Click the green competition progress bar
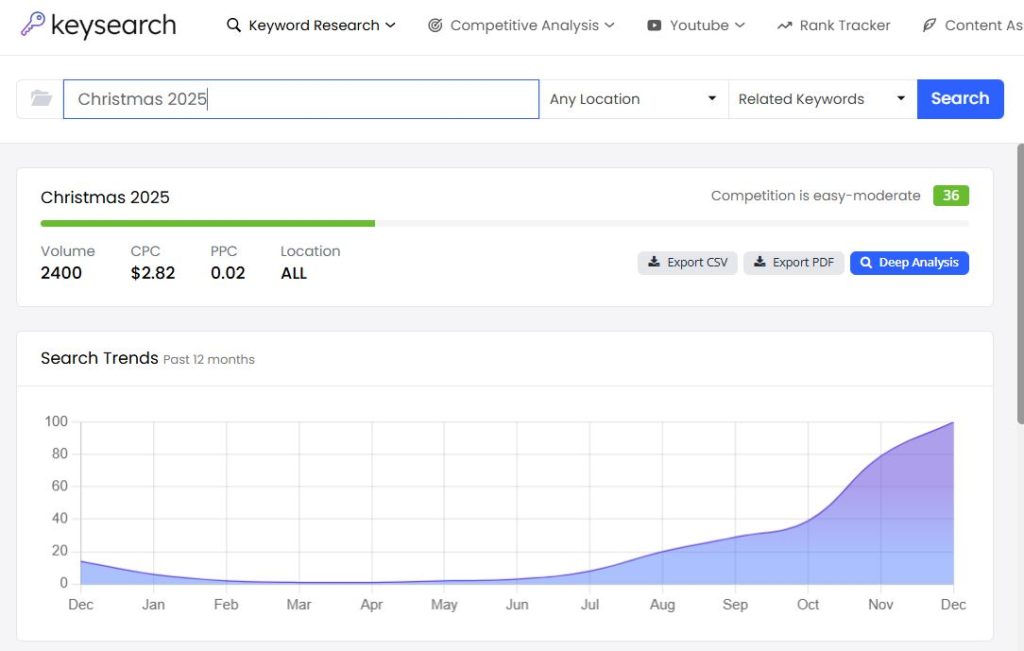Image resolution: width=1024 pixels, height=651 pixels. (208, 222)
